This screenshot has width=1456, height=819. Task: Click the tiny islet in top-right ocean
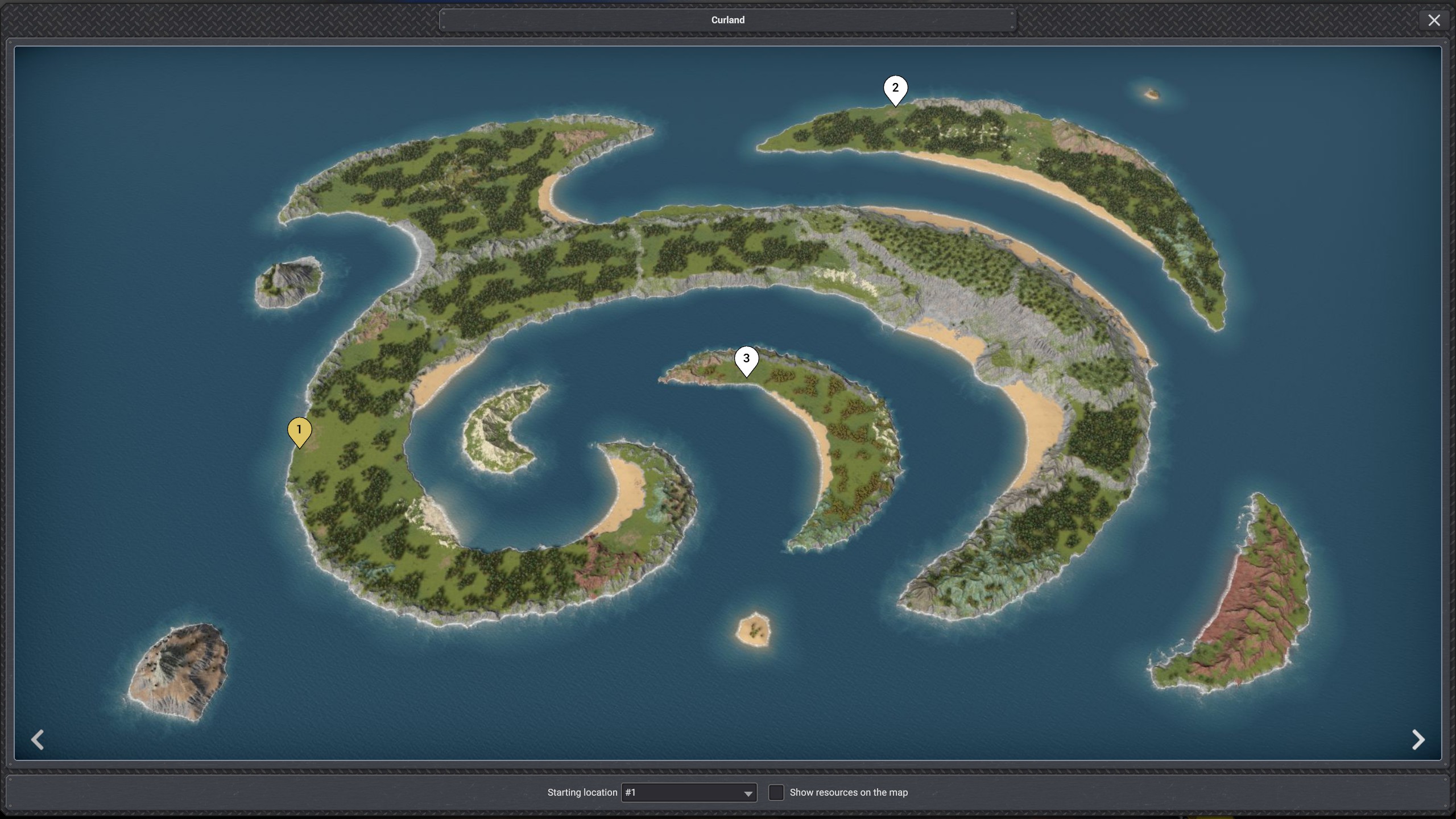pos(1152,94)
